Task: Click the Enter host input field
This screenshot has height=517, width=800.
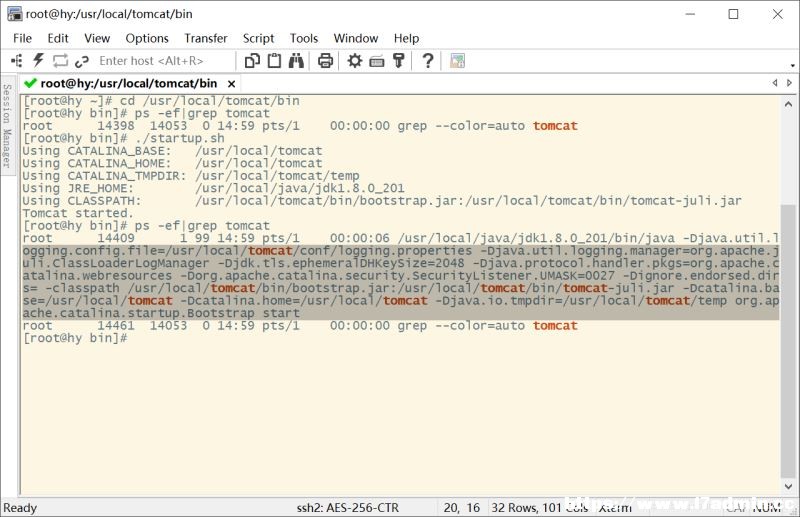Action: click(x=163, y=61)
